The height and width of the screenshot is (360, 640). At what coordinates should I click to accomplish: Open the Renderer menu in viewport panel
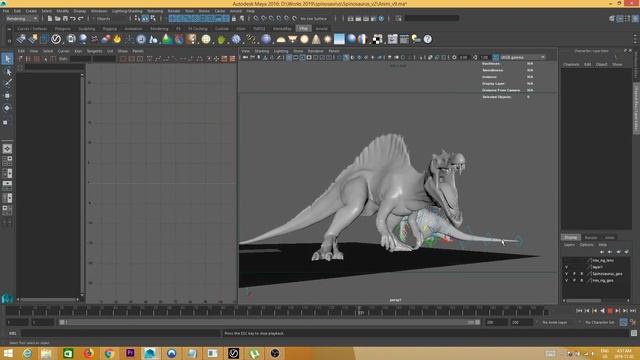click(x=316, y=51)
